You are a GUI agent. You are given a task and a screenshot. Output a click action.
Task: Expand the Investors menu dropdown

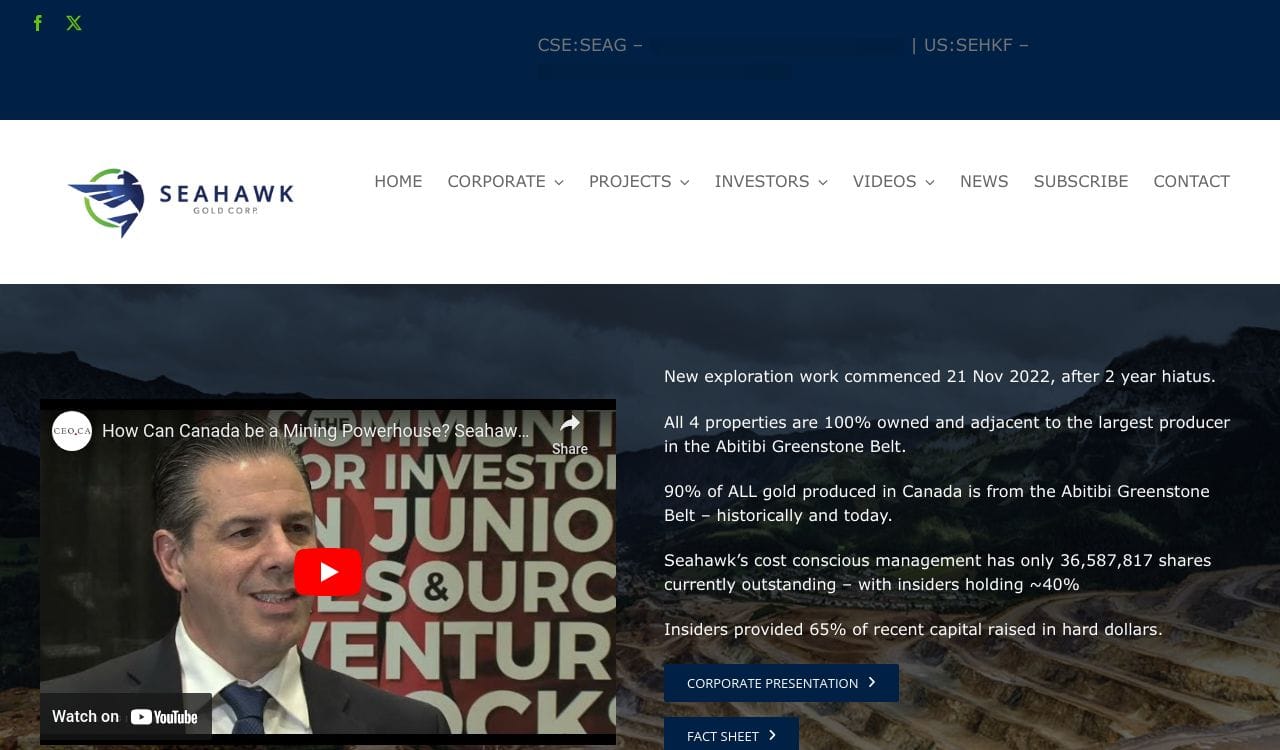tap(822, 182)
